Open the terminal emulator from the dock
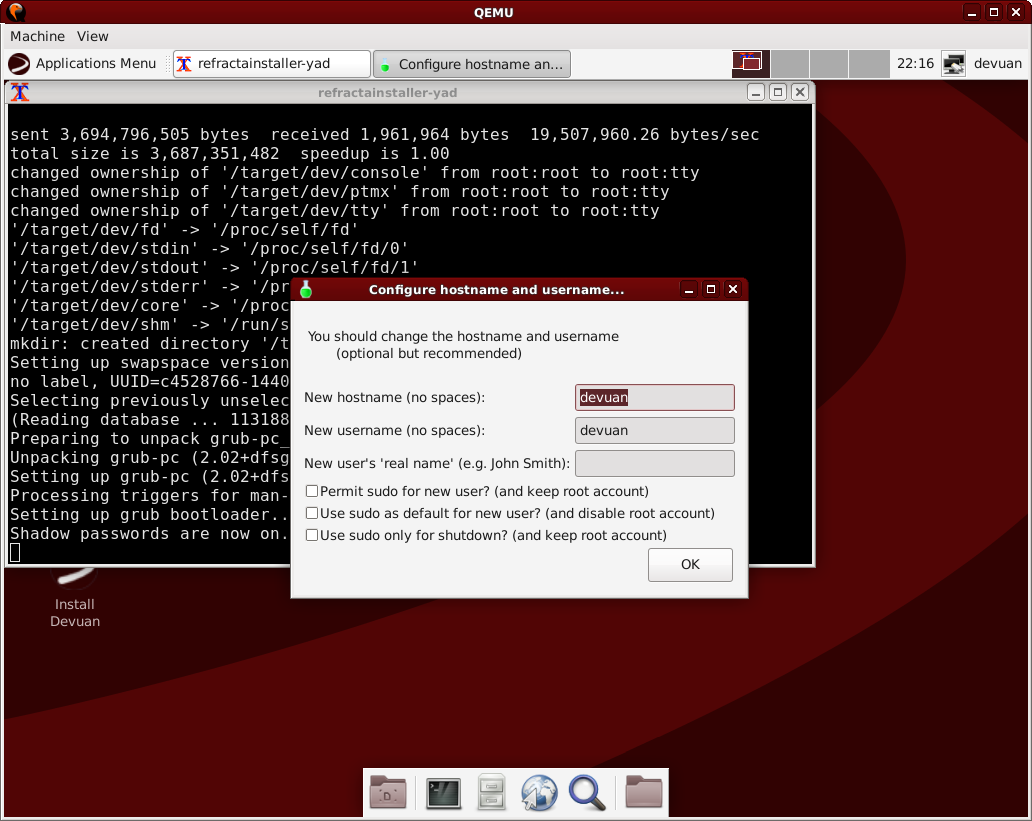1032x821 pixels. (x=442, y=793)
